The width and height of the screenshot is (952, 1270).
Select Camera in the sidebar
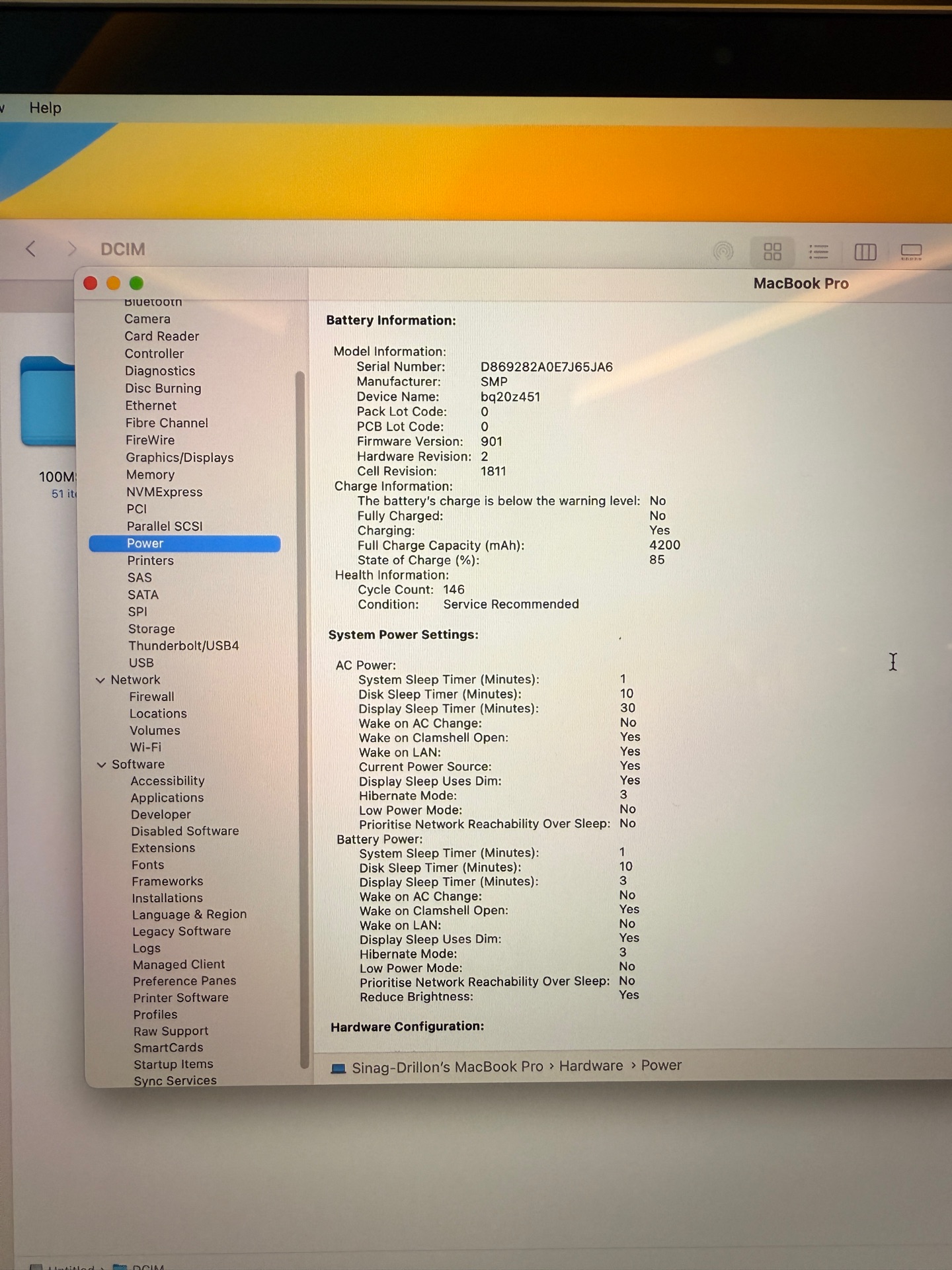[147, 319]
